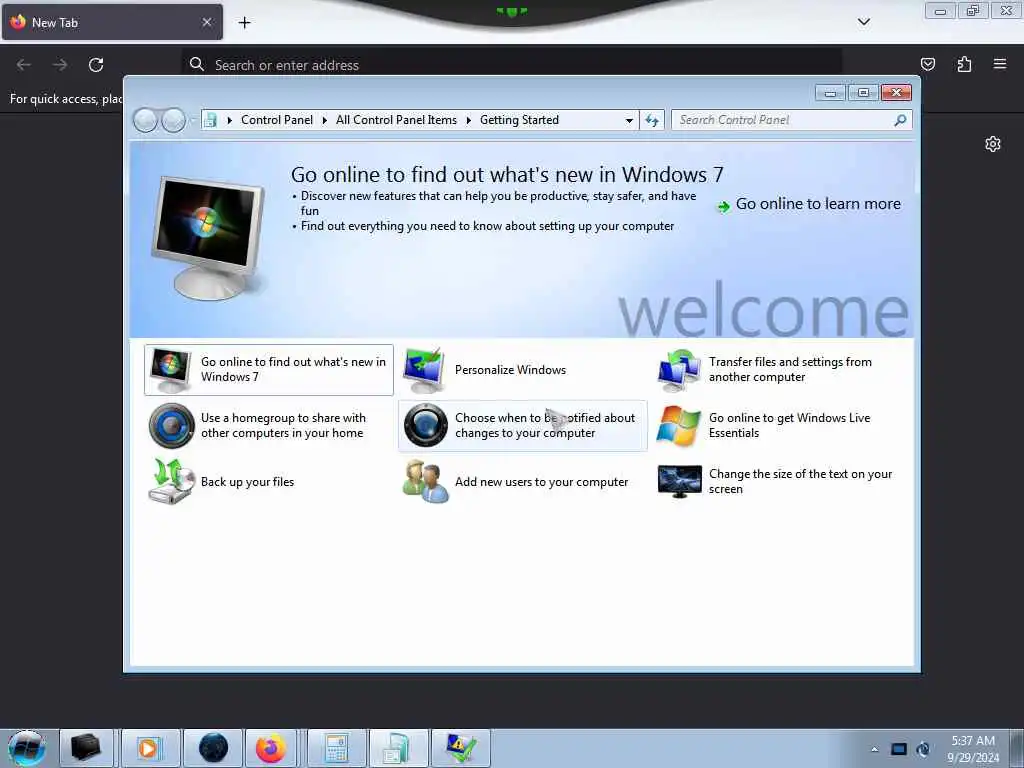The height and width of the screenshot is (768, 1024).
Task: Click the Control Panel address bar folder icon
Action: pyautogui.click(x=210, y=120)
